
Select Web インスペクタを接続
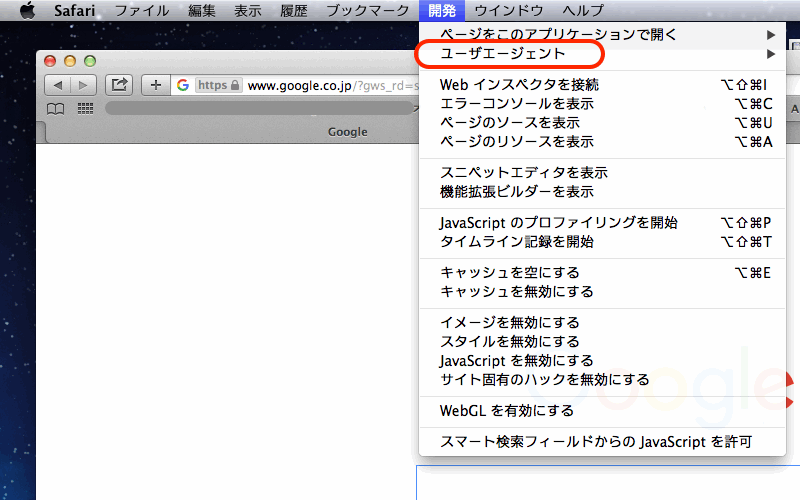coord(519,84)
